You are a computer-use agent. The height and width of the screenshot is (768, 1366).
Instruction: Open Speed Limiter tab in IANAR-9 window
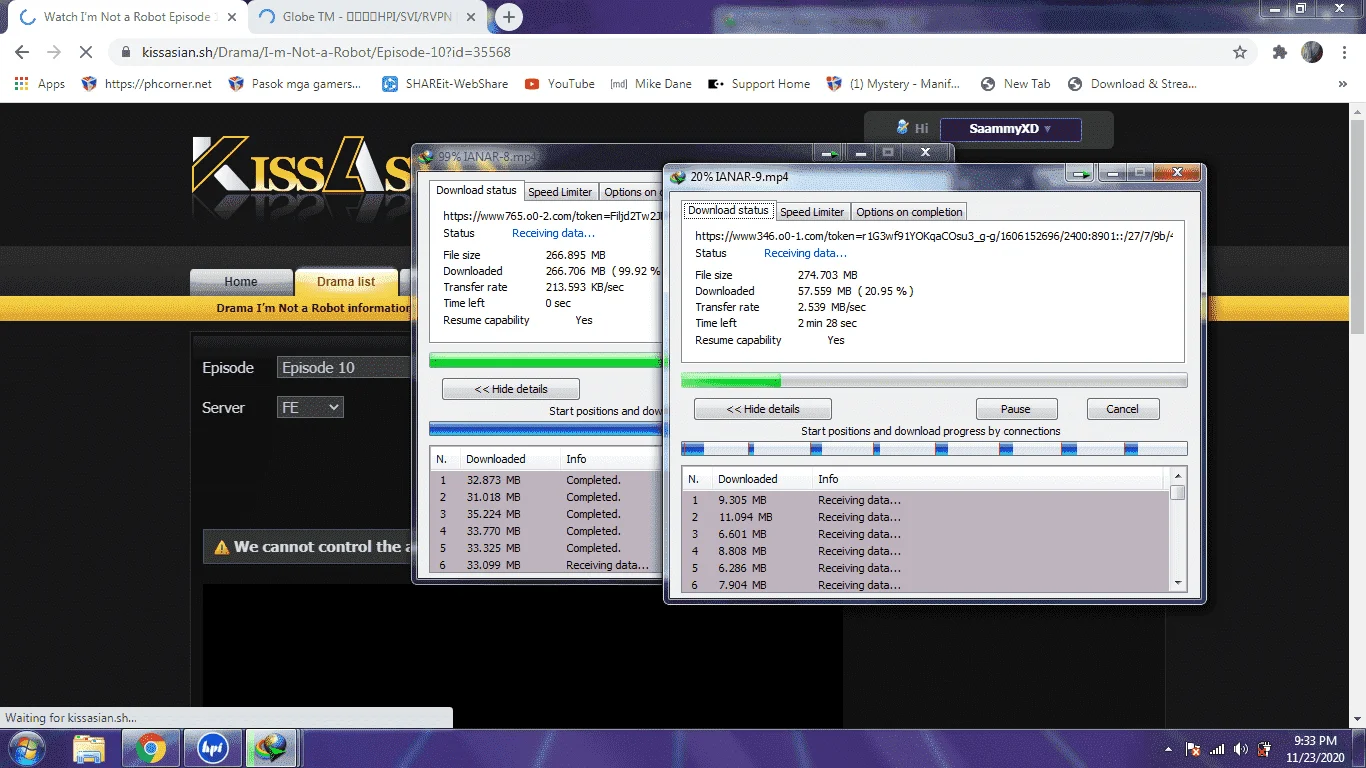click(812, 212)
